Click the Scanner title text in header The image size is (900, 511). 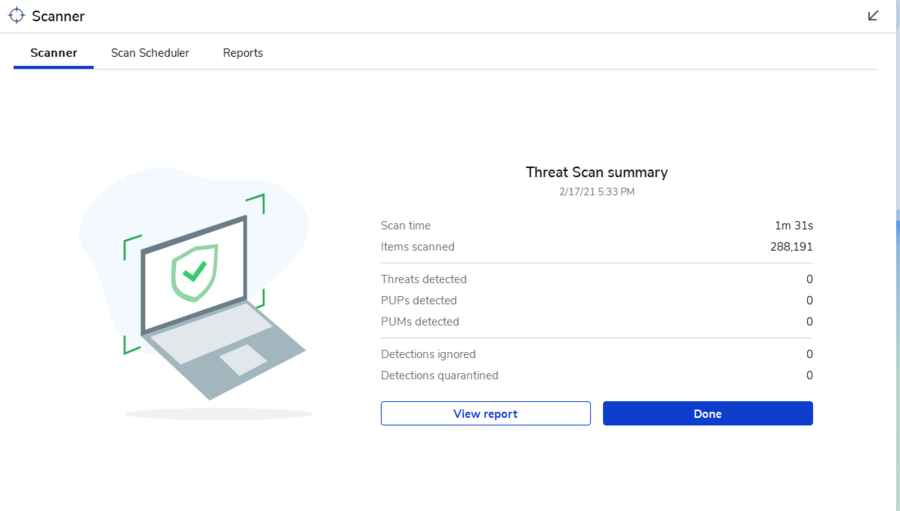[58, 16]
